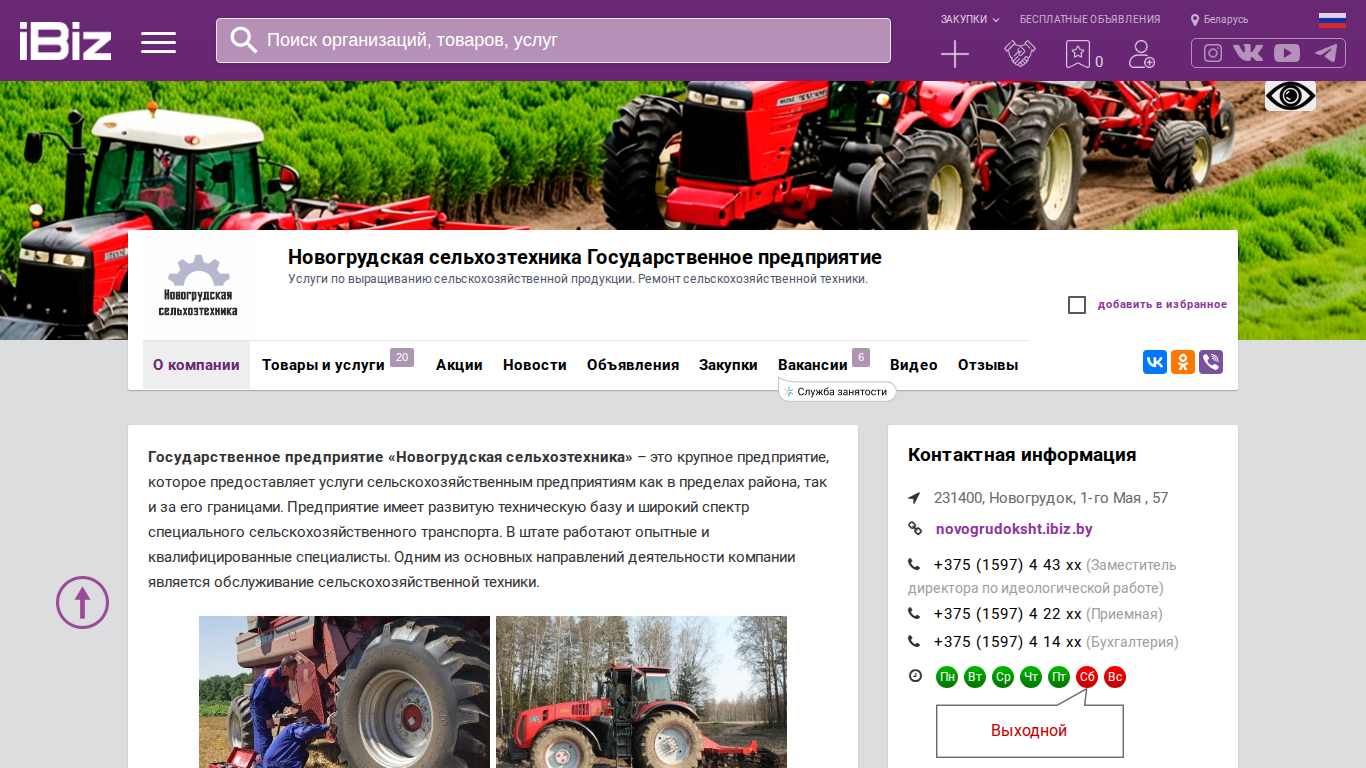The height and width of the screenshot is (768, 1366).
Task: Open iBiz YouTube channel
Action: 1287,53
